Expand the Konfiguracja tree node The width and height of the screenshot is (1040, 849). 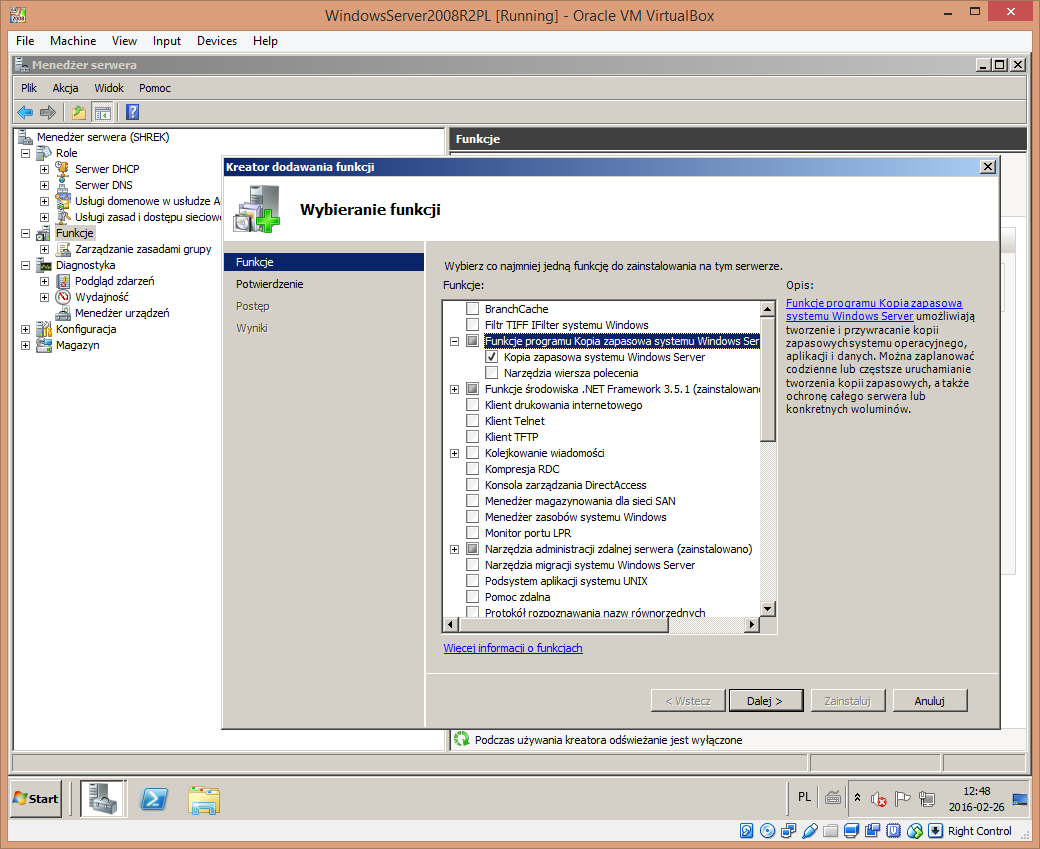[x=25, y=329]
